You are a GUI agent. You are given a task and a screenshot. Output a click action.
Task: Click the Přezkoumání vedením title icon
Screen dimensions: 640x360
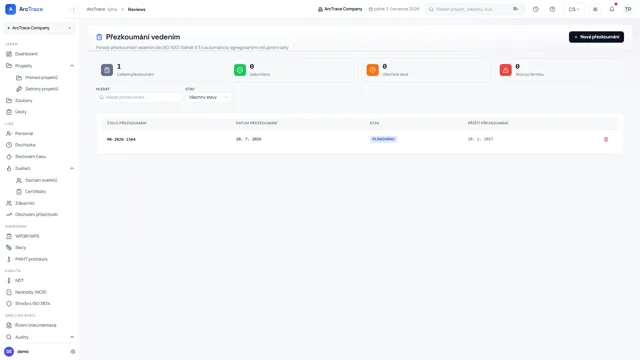(x=99, y=37)
